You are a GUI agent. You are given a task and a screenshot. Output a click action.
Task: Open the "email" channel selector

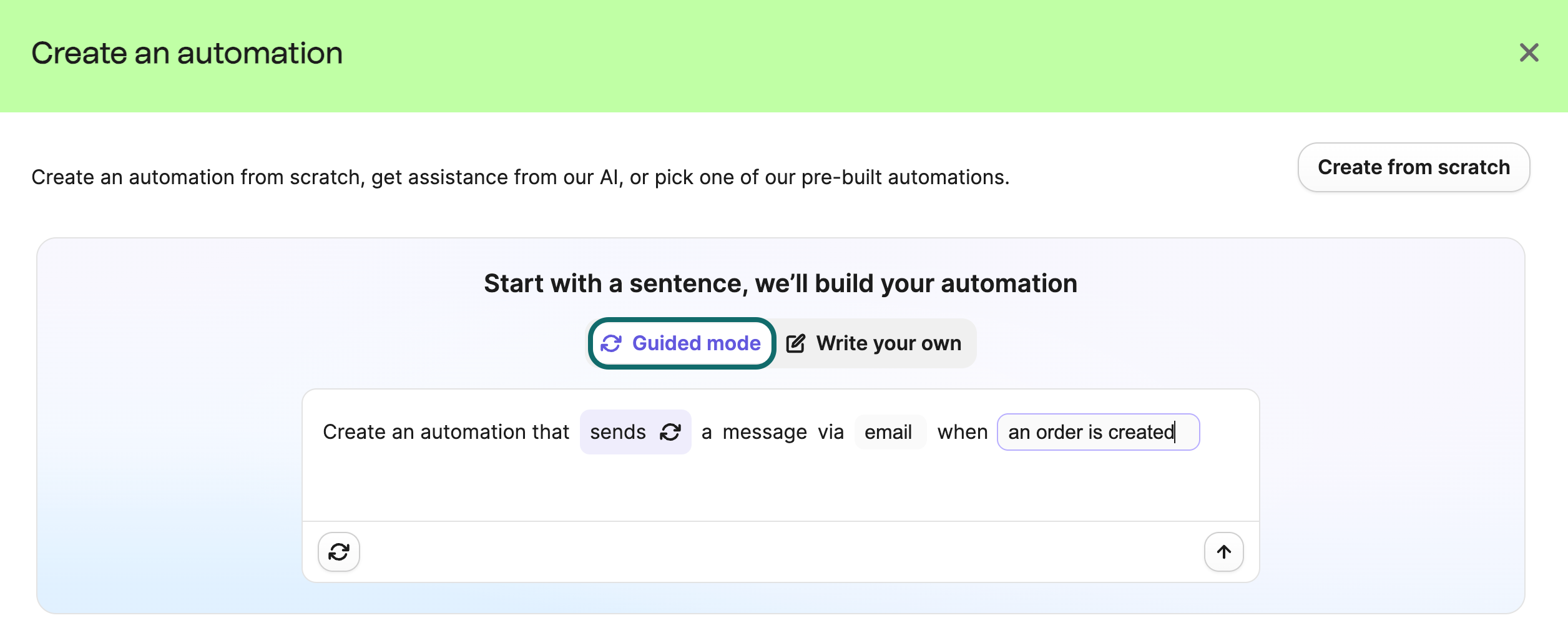pyautogui.click(x=889, y=431)
